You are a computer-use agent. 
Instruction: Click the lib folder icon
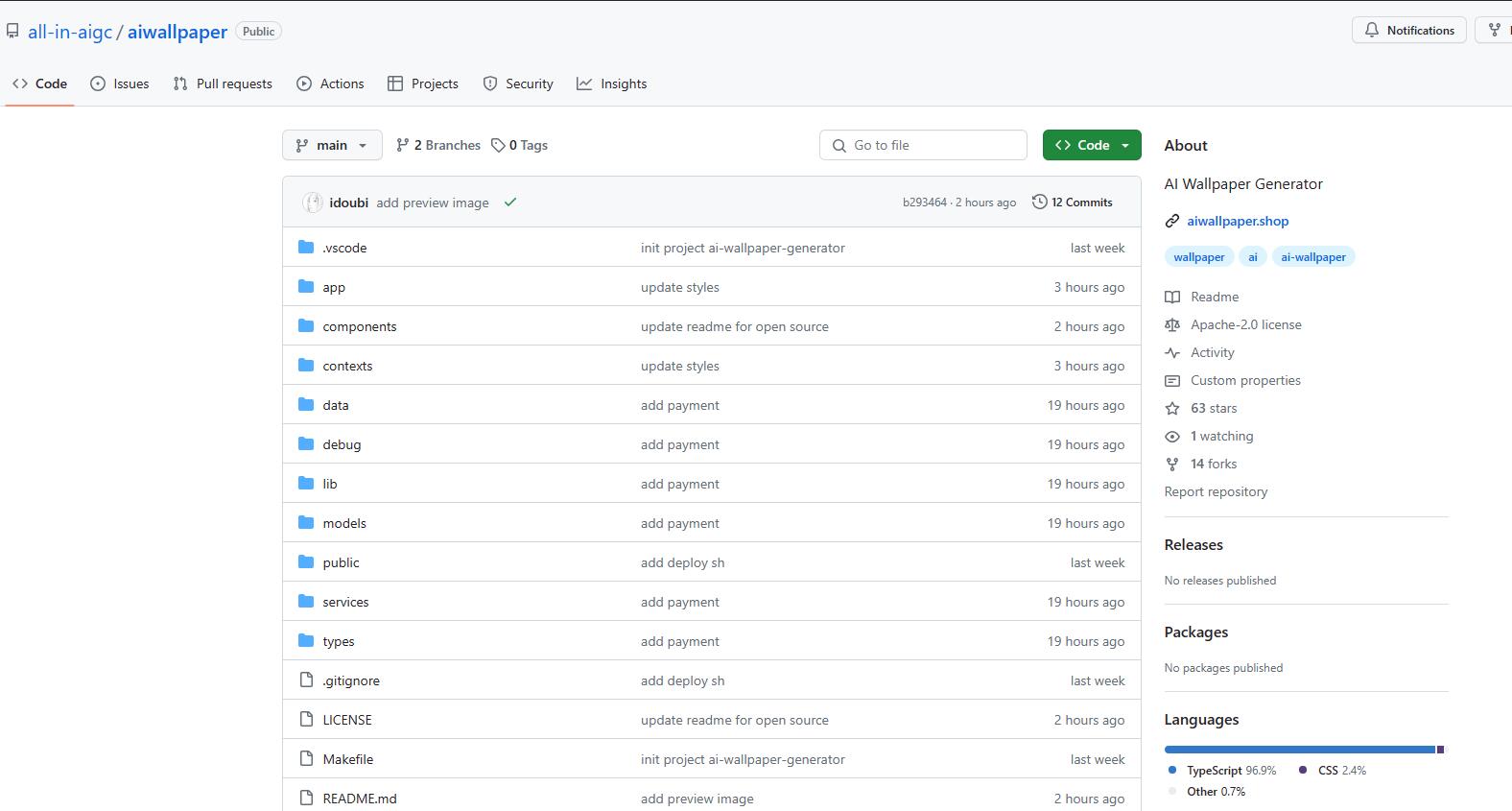tap(306, 484)
